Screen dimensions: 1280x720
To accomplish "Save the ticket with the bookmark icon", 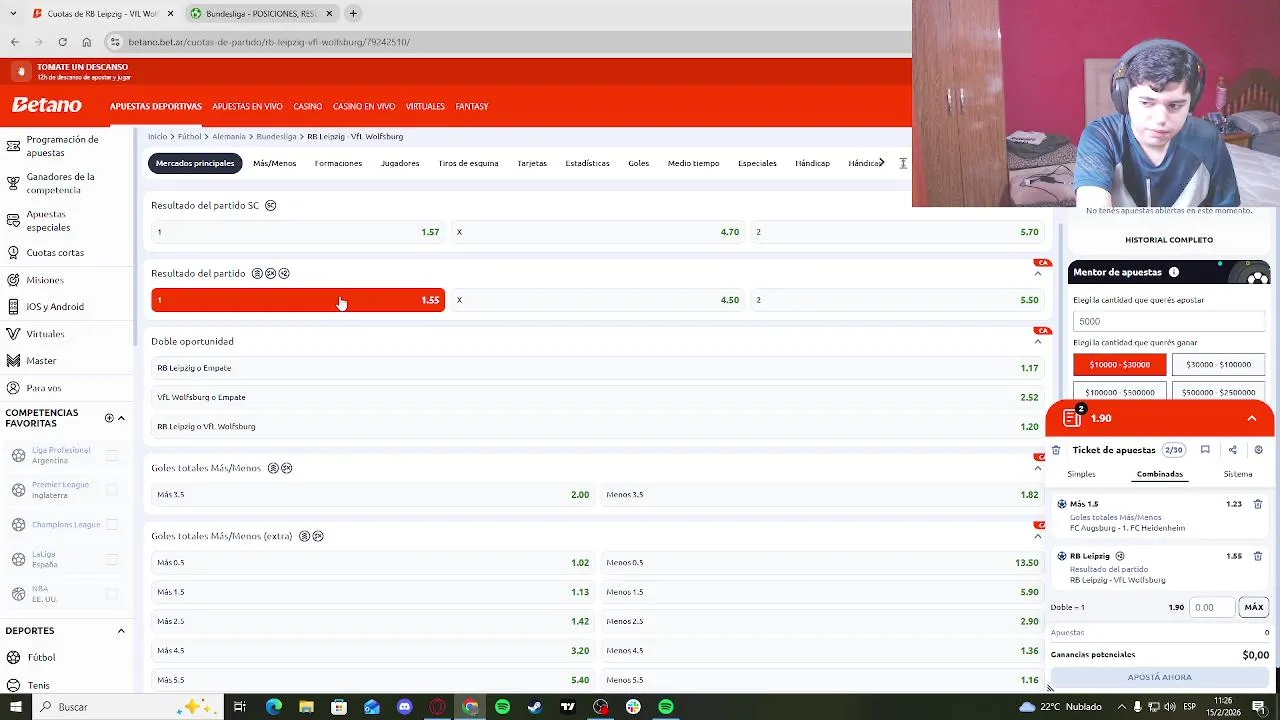I will (1205, 450).
